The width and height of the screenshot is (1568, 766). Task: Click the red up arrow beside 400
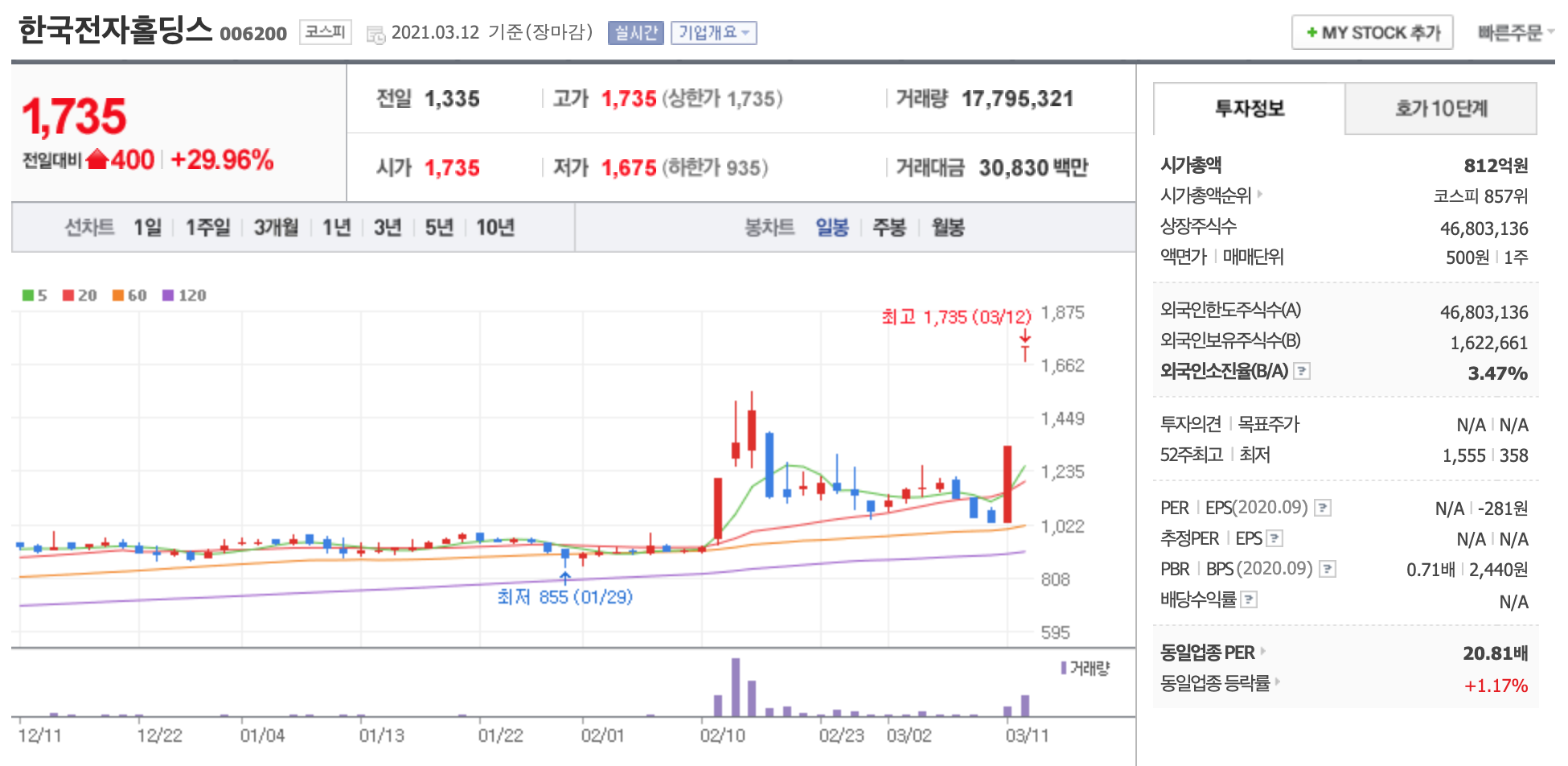point(97,159)
